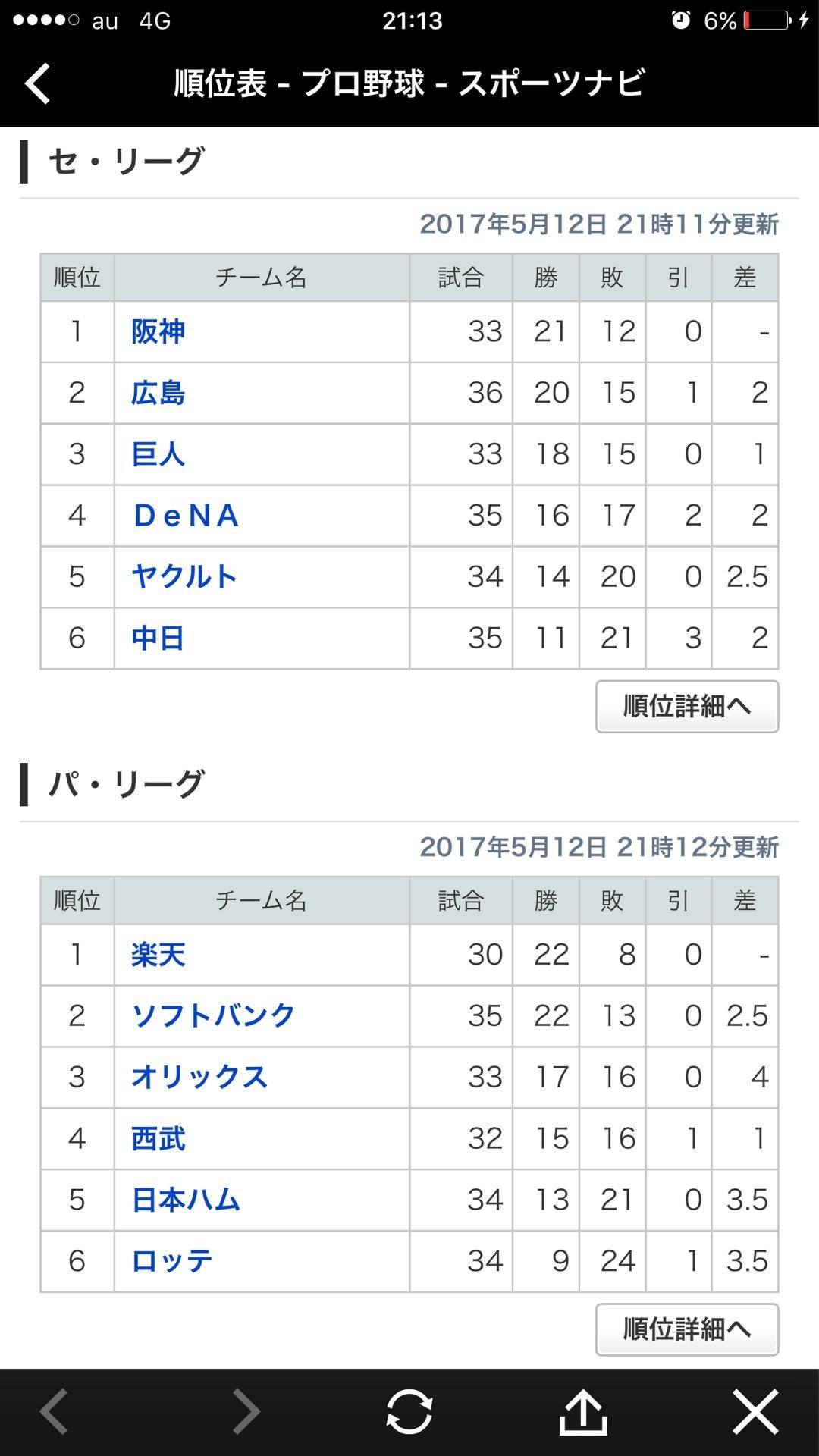
Task: Open the ロッテ team link
Action: click(172, 1262)
